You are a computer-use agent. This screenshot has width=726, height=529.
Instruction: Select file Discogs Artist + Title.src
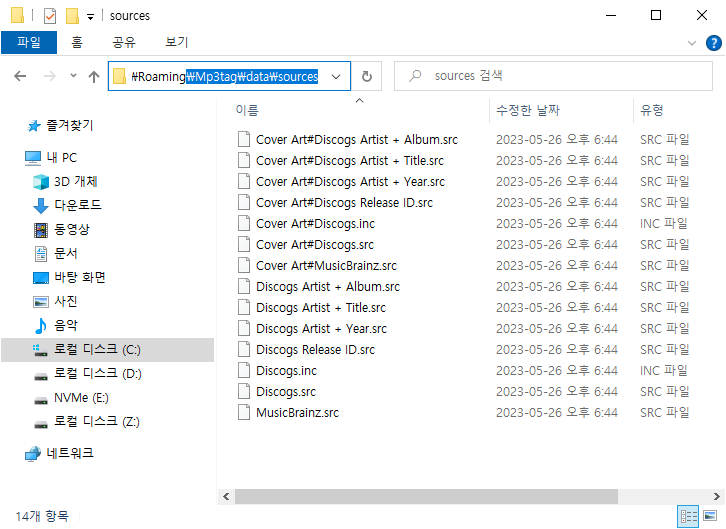pos(321,308)
